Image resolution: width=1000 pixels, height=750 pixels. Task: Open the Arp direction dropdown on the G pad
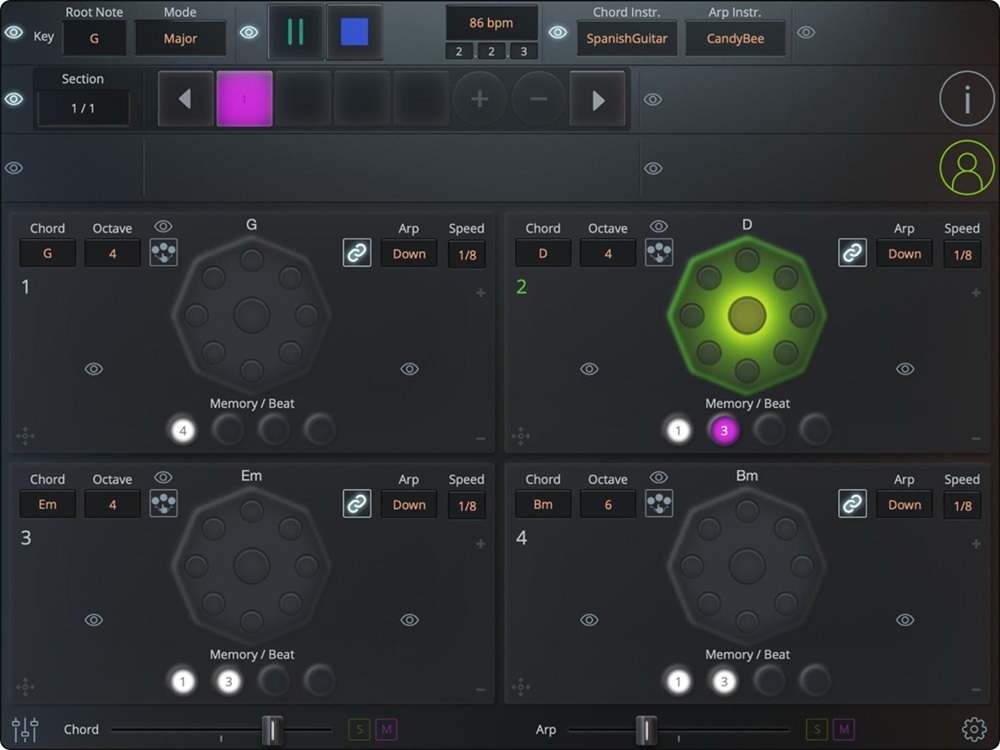tap(409, 254)
